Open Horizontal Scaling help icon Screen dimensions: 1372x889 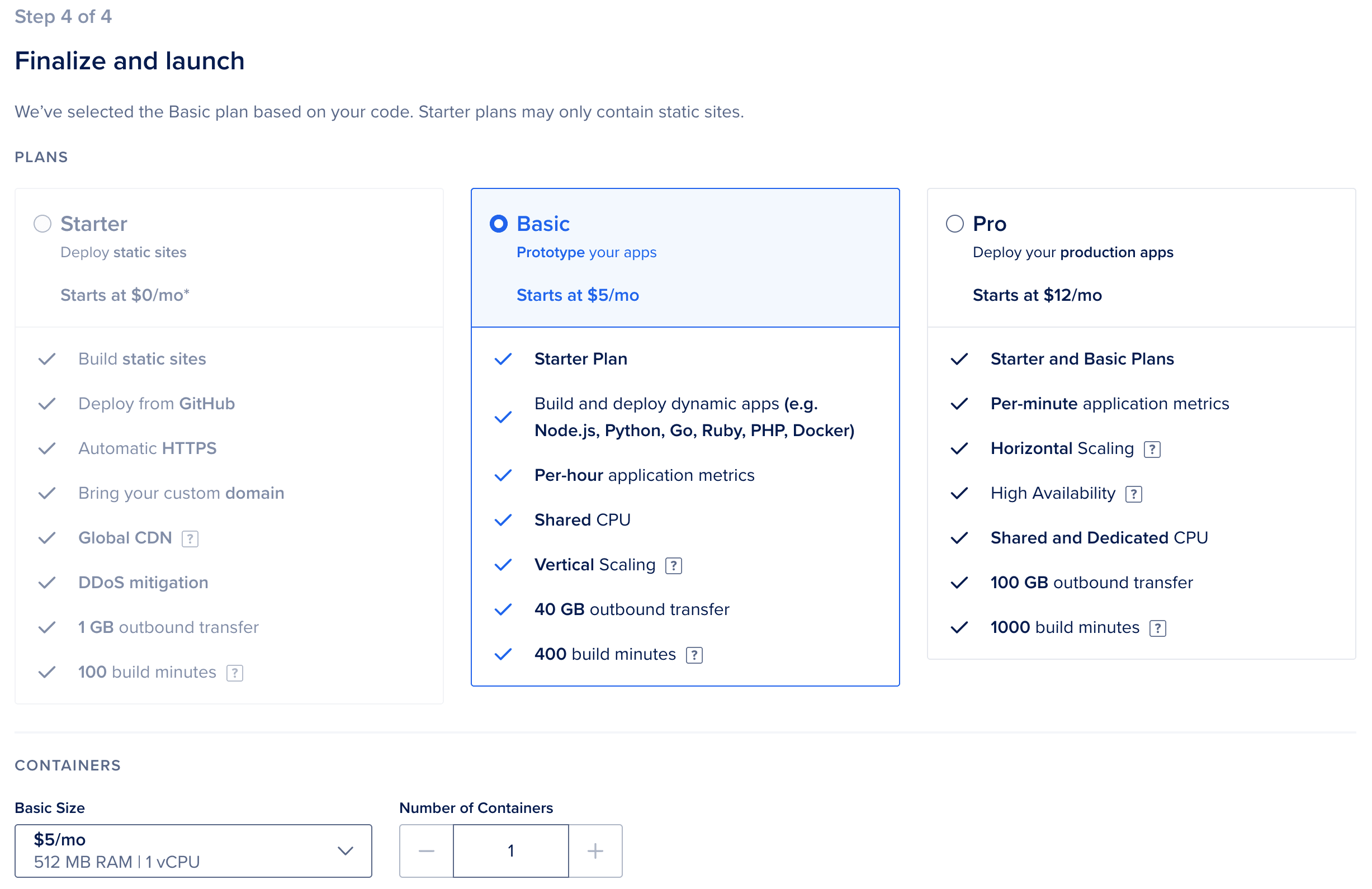click(x=1152, y=449)
